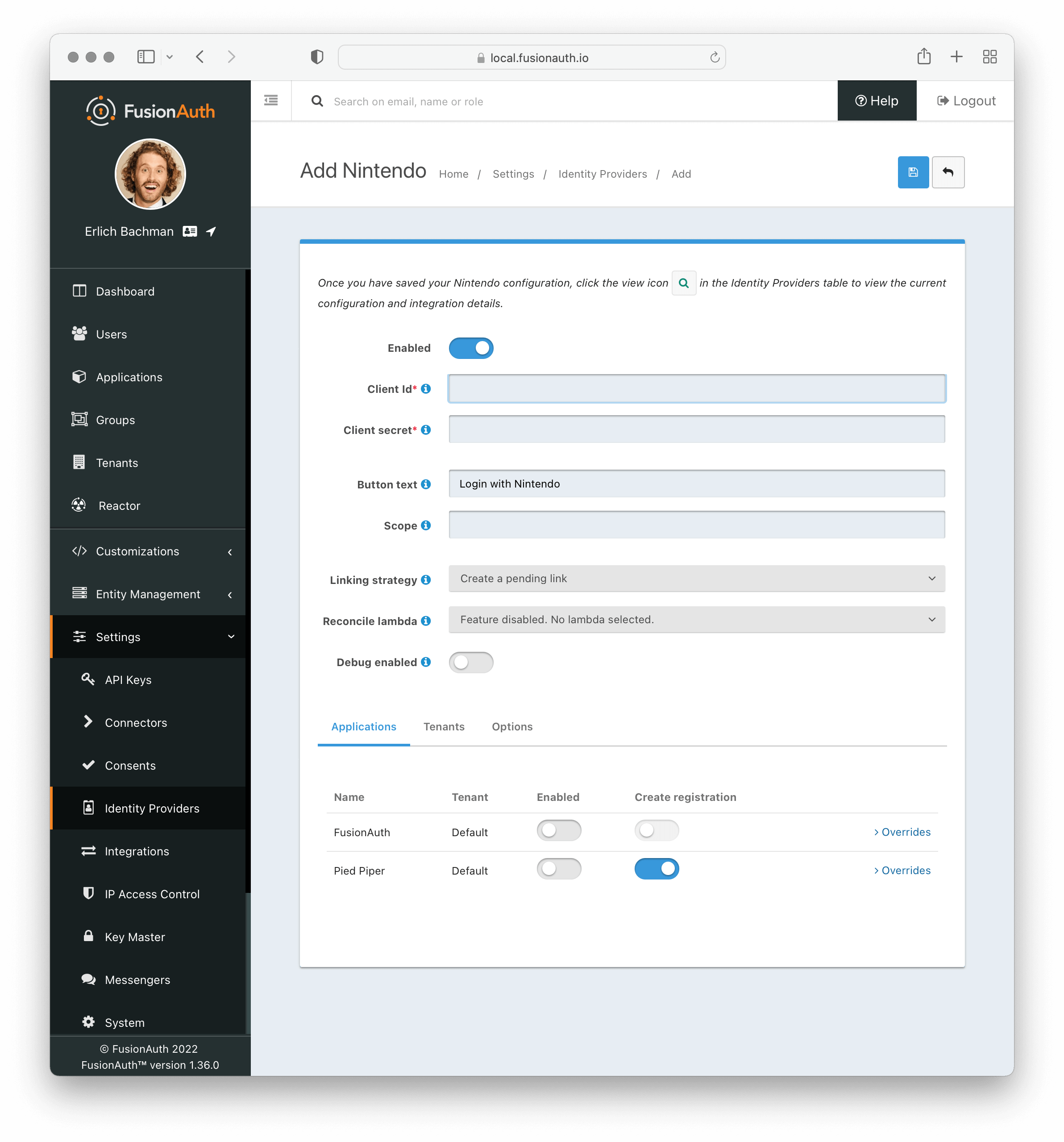Toggle the Enabled switch on

[x=471, y=347]
